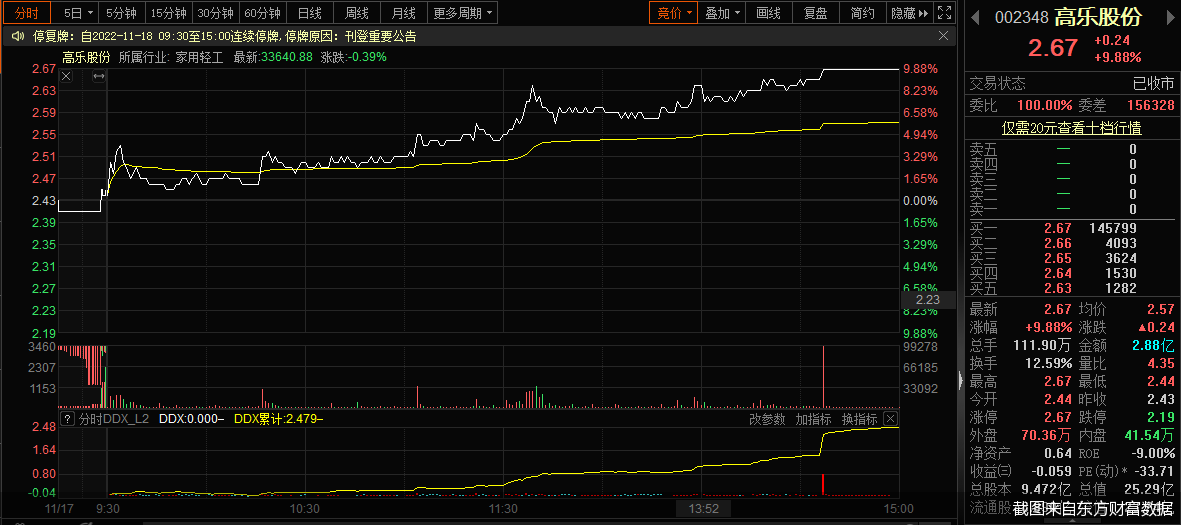Screen dimensions: 1181x525
Task: Close the suspension announcement bar
Action: click(x=943, y=35)
